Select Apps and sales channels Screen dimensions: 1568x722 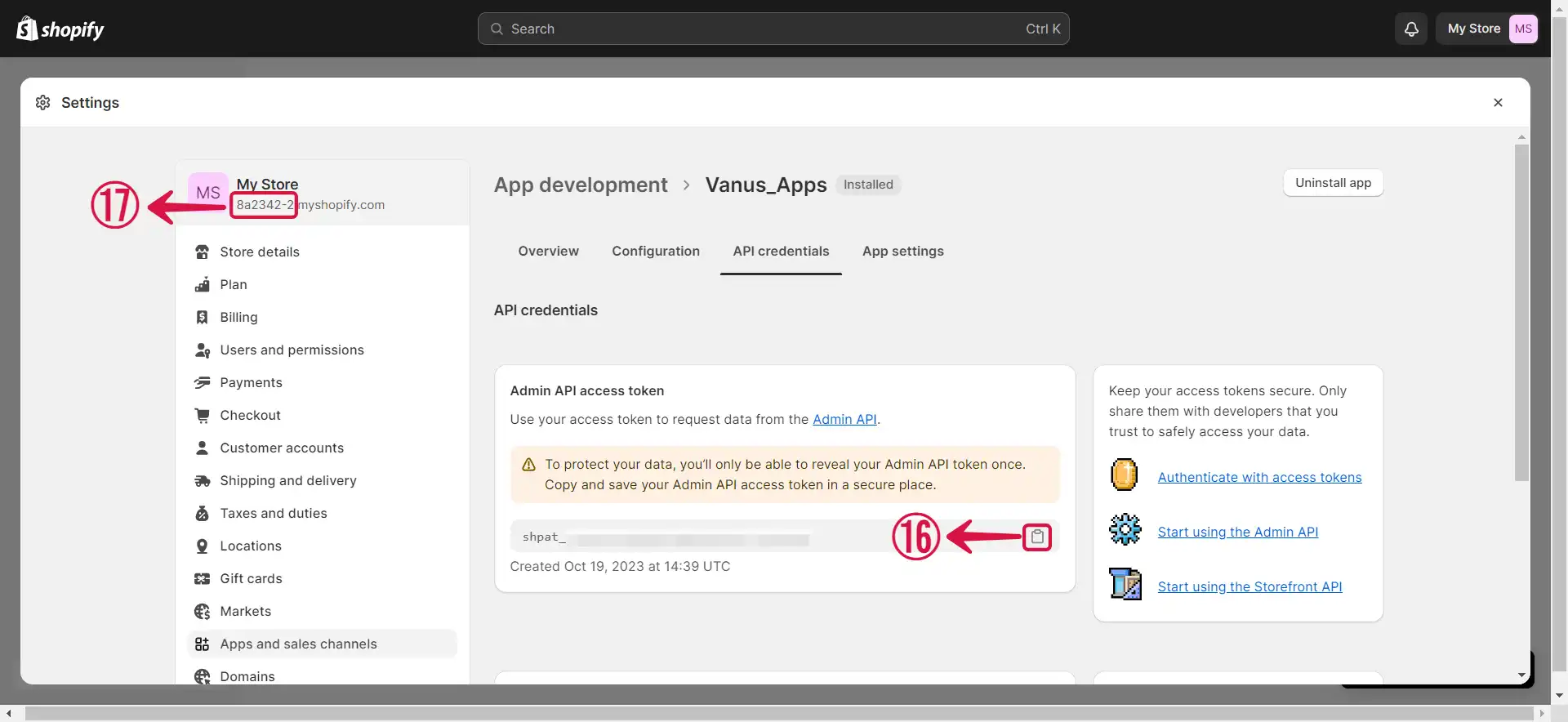(323, 644)
